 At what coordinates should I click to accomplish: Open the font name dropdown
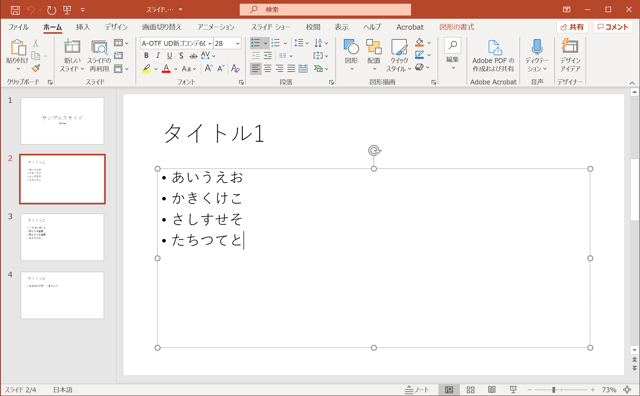[210, 43]
